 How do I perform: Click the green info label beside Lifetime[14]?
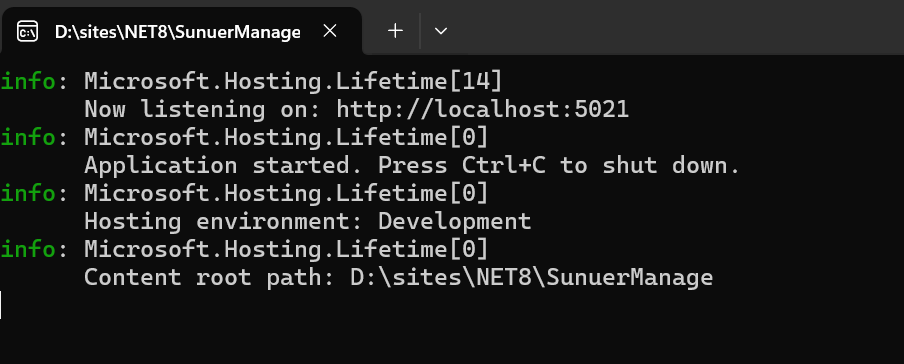[28, 81]
